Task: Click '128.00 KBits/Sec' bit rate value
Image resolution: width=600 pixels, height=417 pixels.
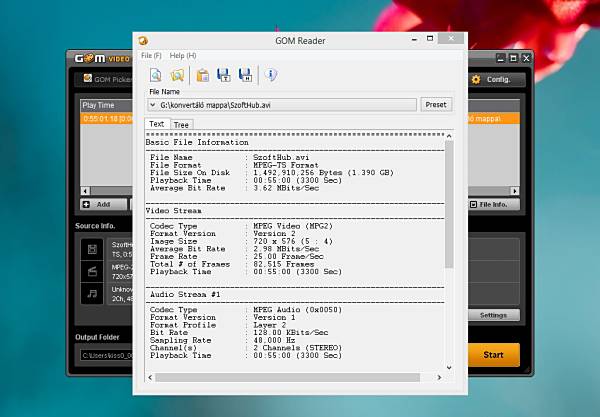Action: [x=290, y=332]
